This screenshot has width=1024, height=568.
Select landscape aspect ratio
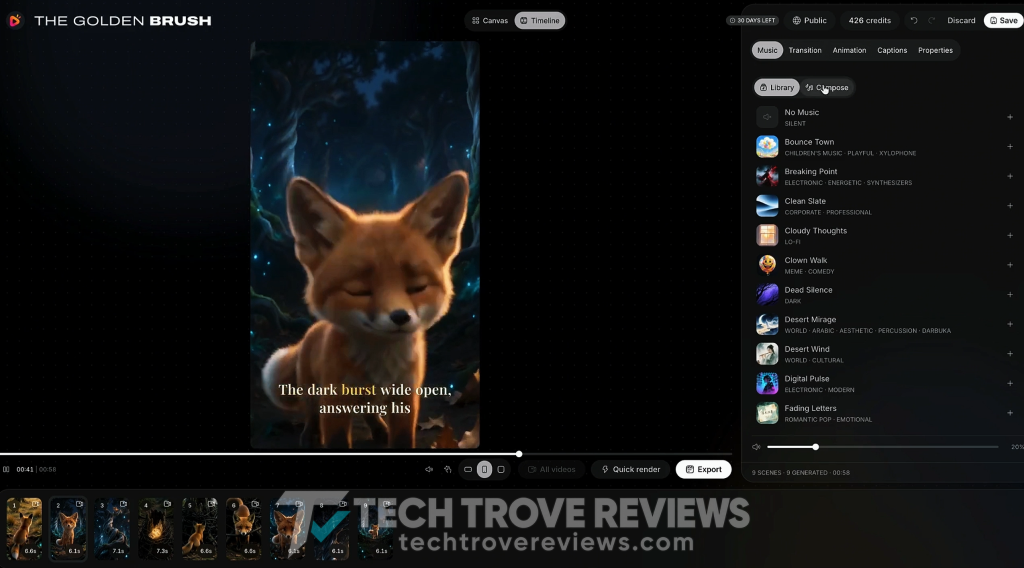pyautogui.click(x=468, y=469)
